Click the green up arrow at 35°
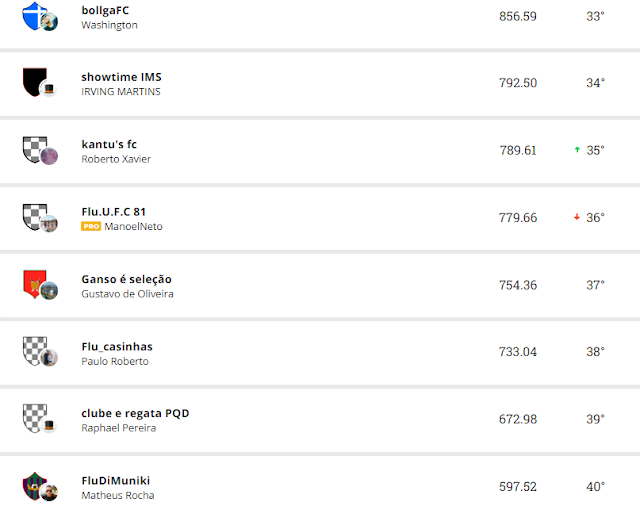 click(x=577, y=150)
